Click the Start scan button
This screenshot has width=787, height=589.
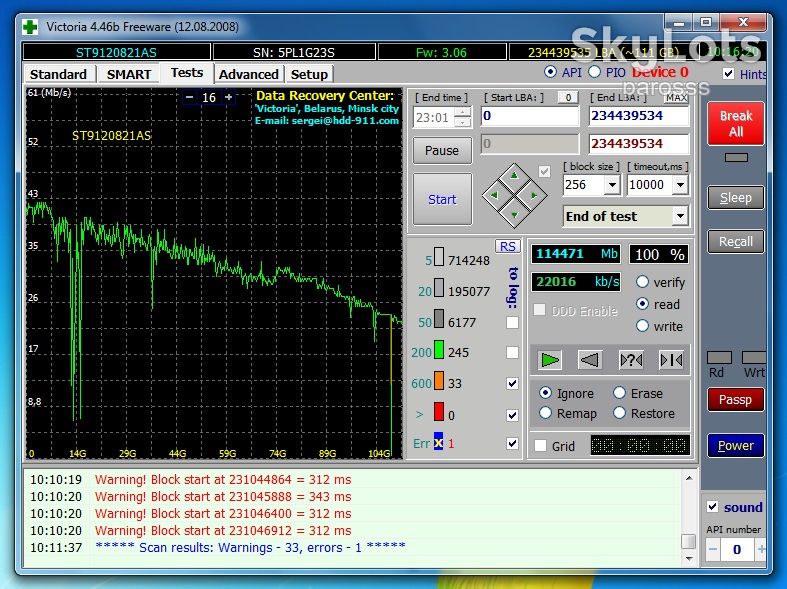tap(442, 199)
